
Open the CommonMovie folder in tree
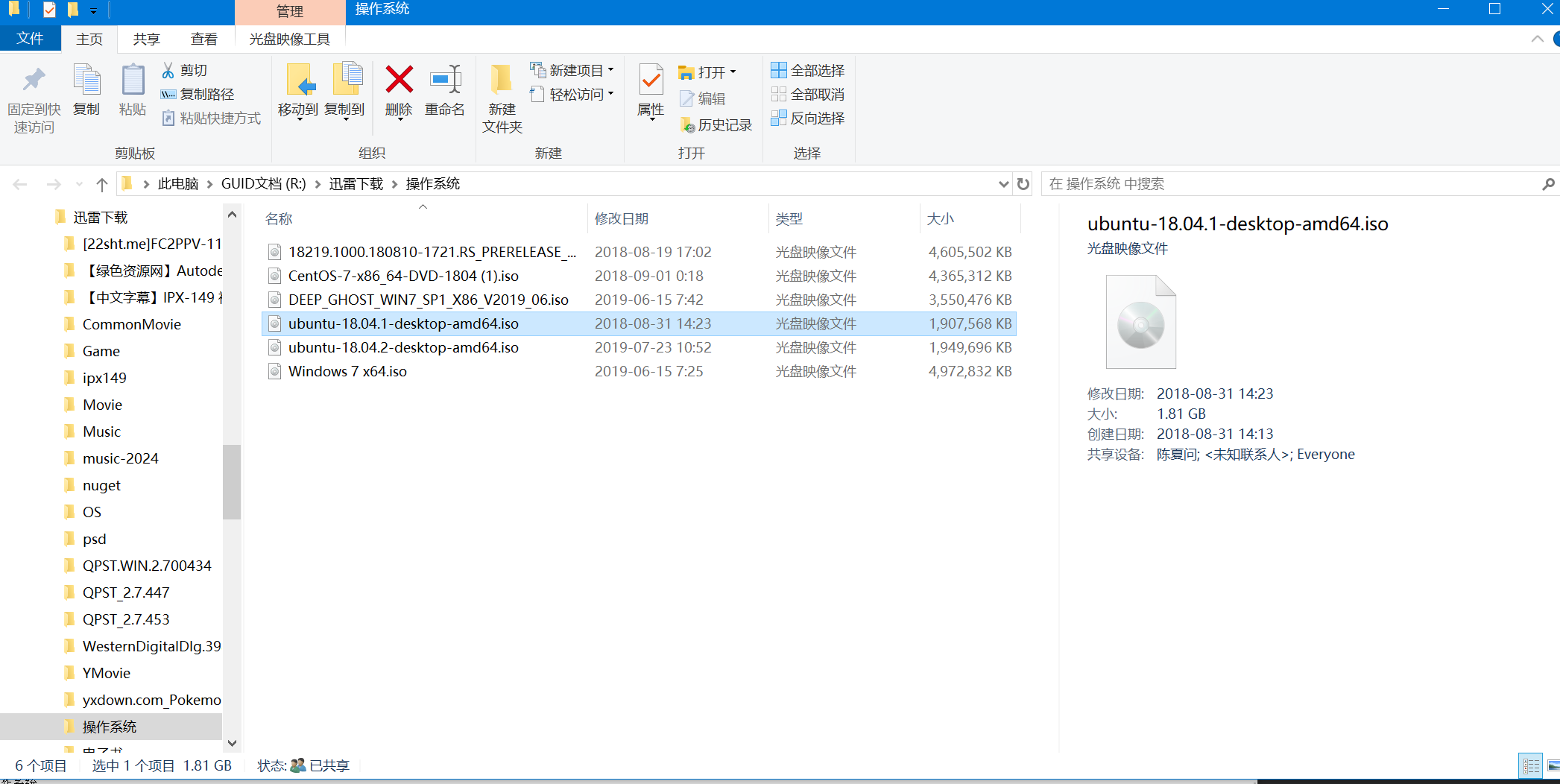pos(132,324)
